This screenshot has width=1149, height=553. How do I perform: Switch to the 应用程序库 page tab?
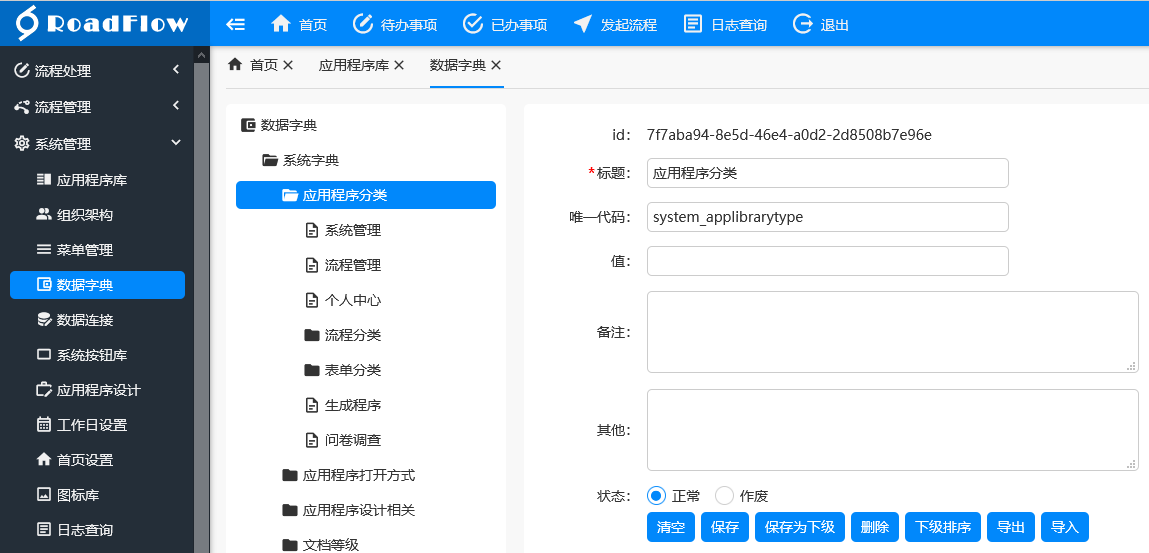(354, 65)
